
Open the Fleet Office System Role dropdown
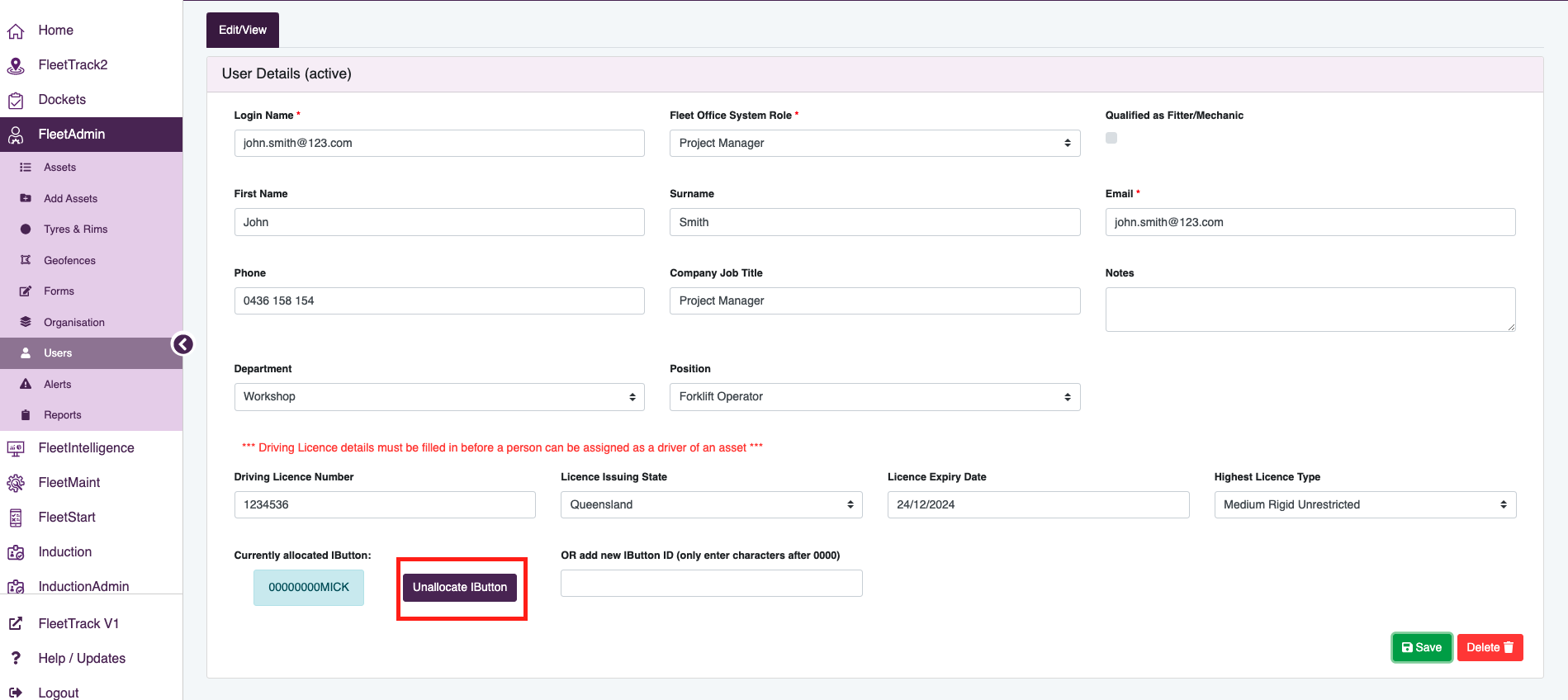[874, 143]
